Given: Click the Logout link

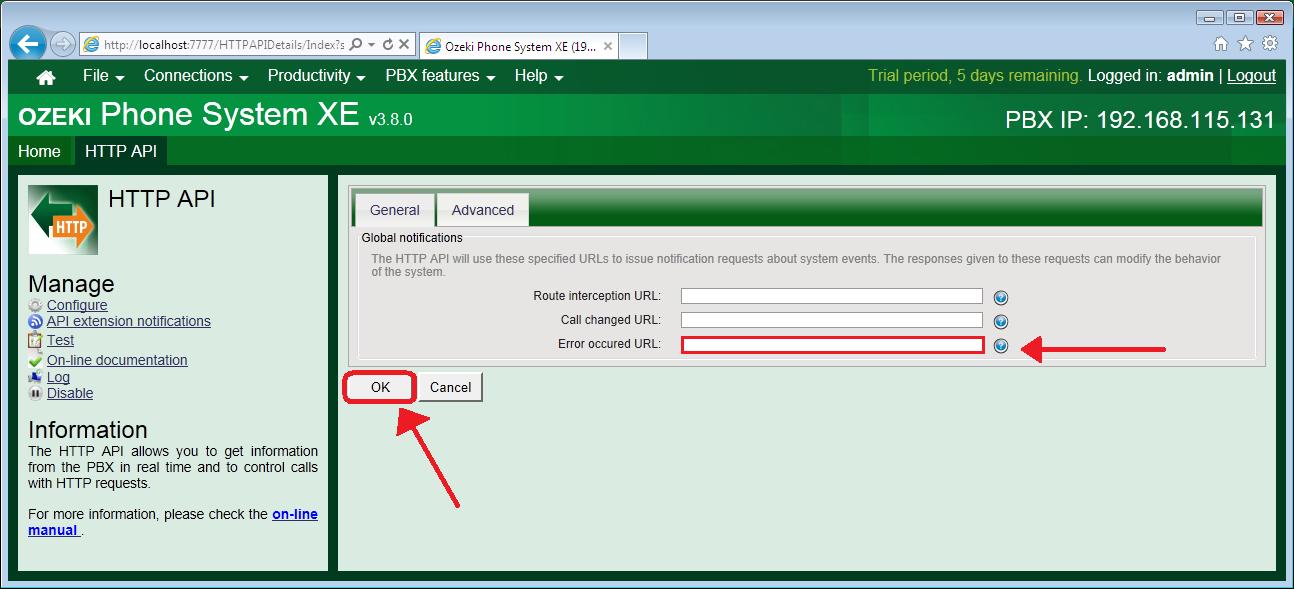Looking at the screenshot, I should [x=1251, y=76].
